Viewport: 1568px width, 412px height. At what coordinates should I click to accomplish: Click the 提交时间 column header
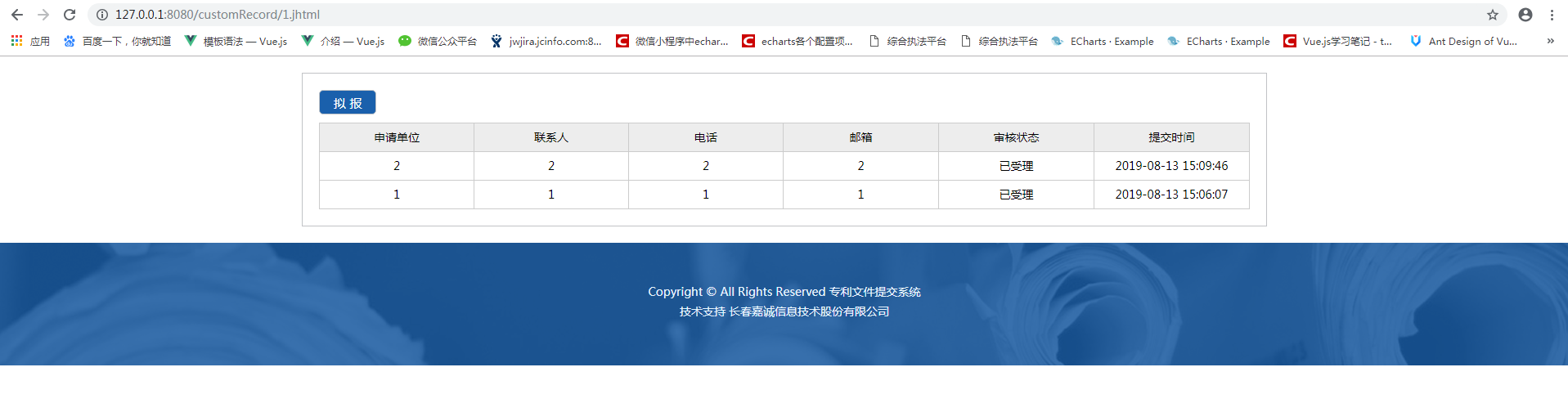pos(1171,137)
